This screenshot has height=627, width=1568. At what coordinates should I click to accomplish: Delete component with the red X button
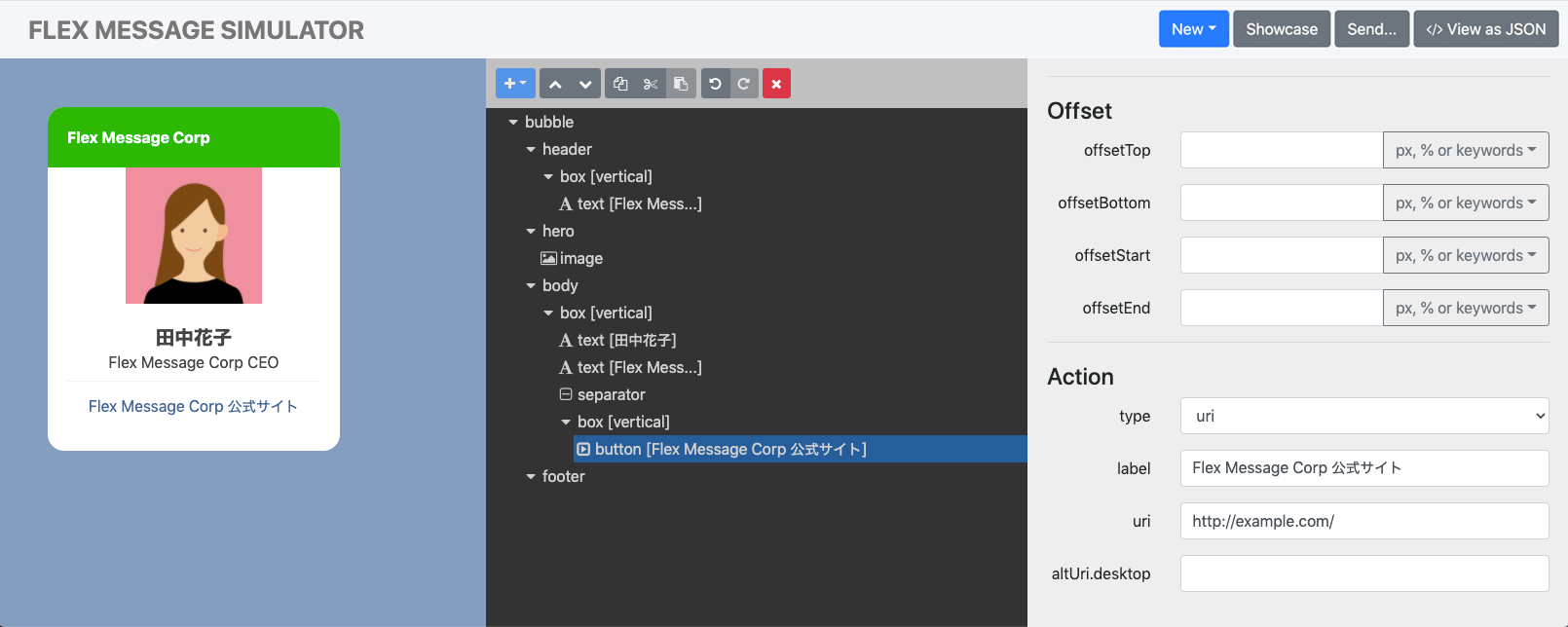point(776,84)
